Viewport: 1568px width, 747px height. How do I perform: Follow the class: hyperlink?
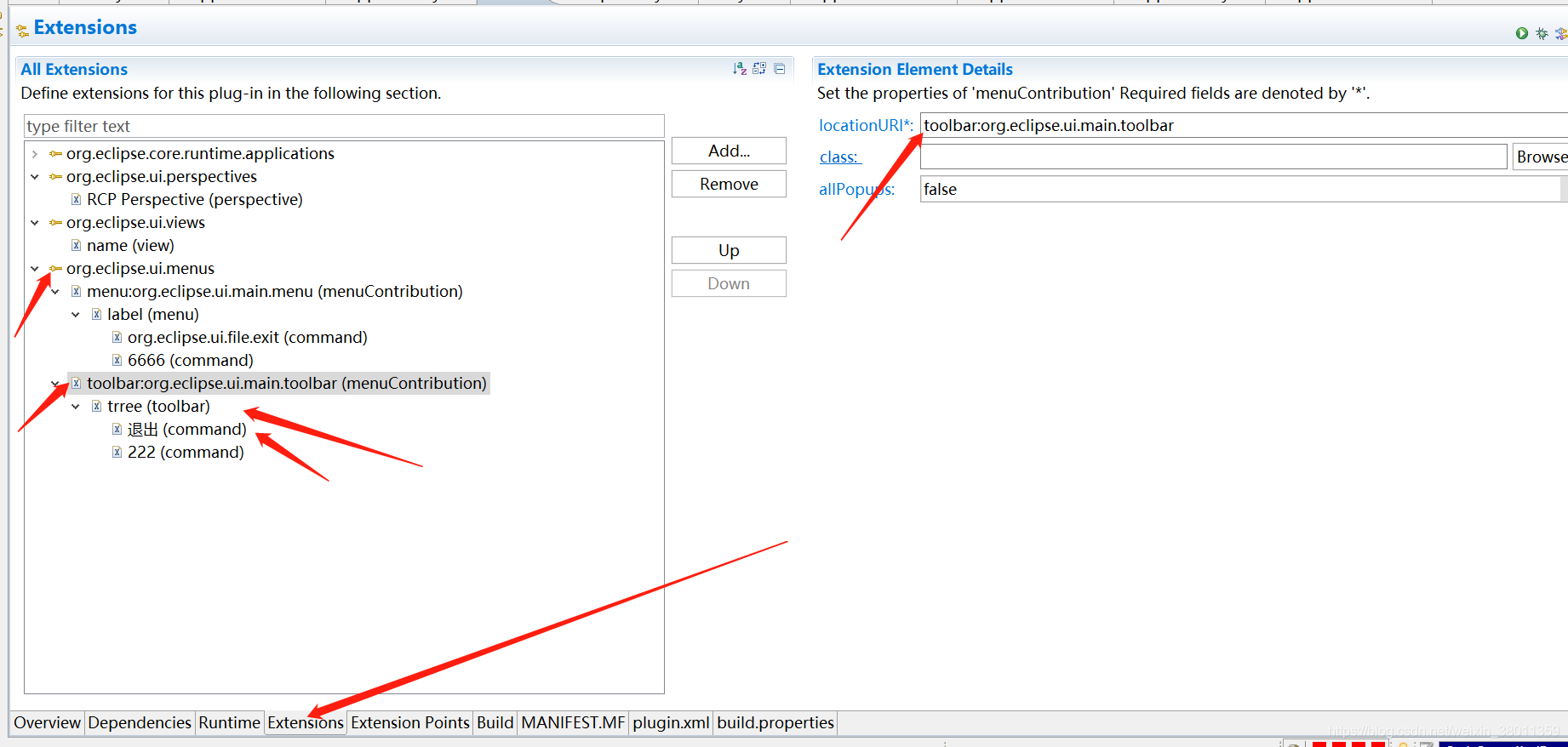(839, 157)
